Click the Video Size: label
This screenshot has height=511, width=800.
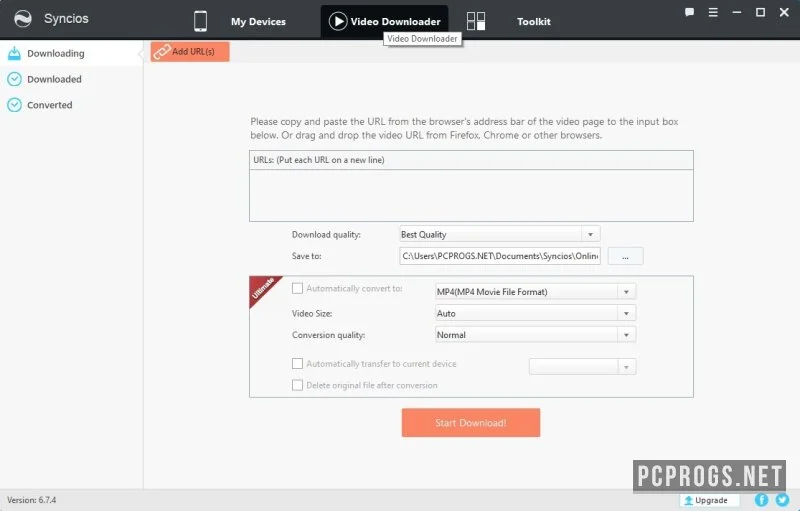point(312,313)
